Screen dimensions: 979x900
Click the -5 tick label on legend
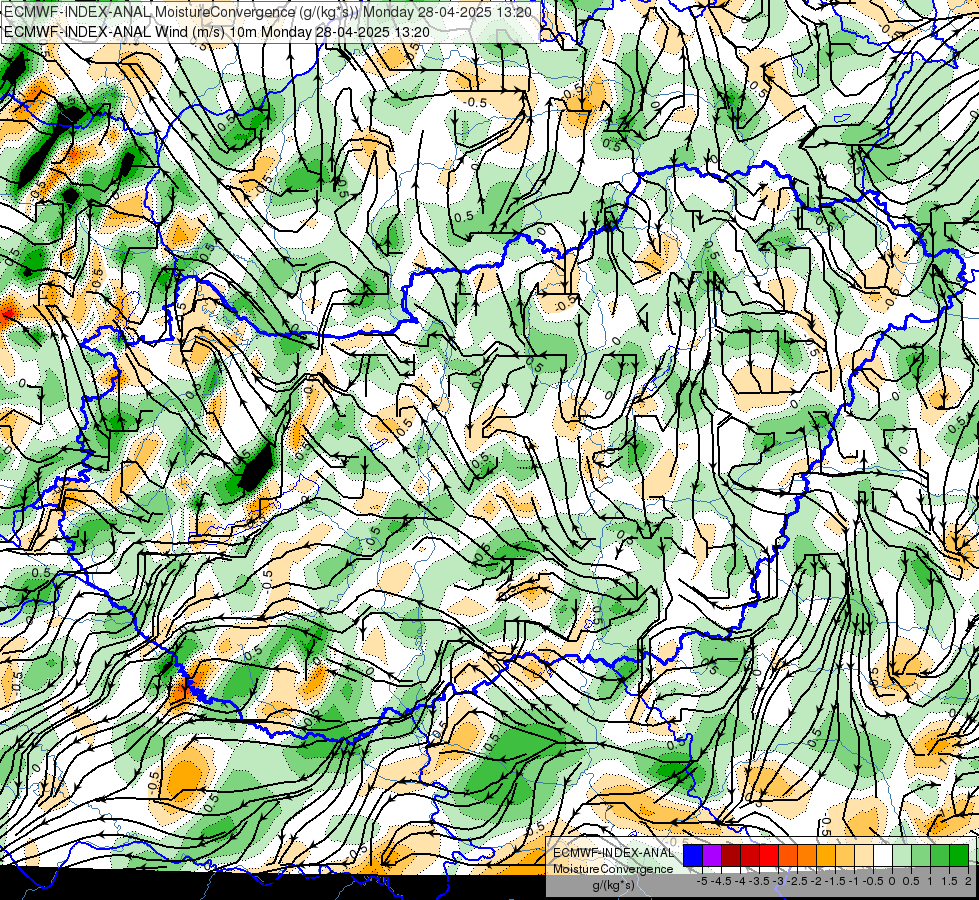[x=702, y=881]
